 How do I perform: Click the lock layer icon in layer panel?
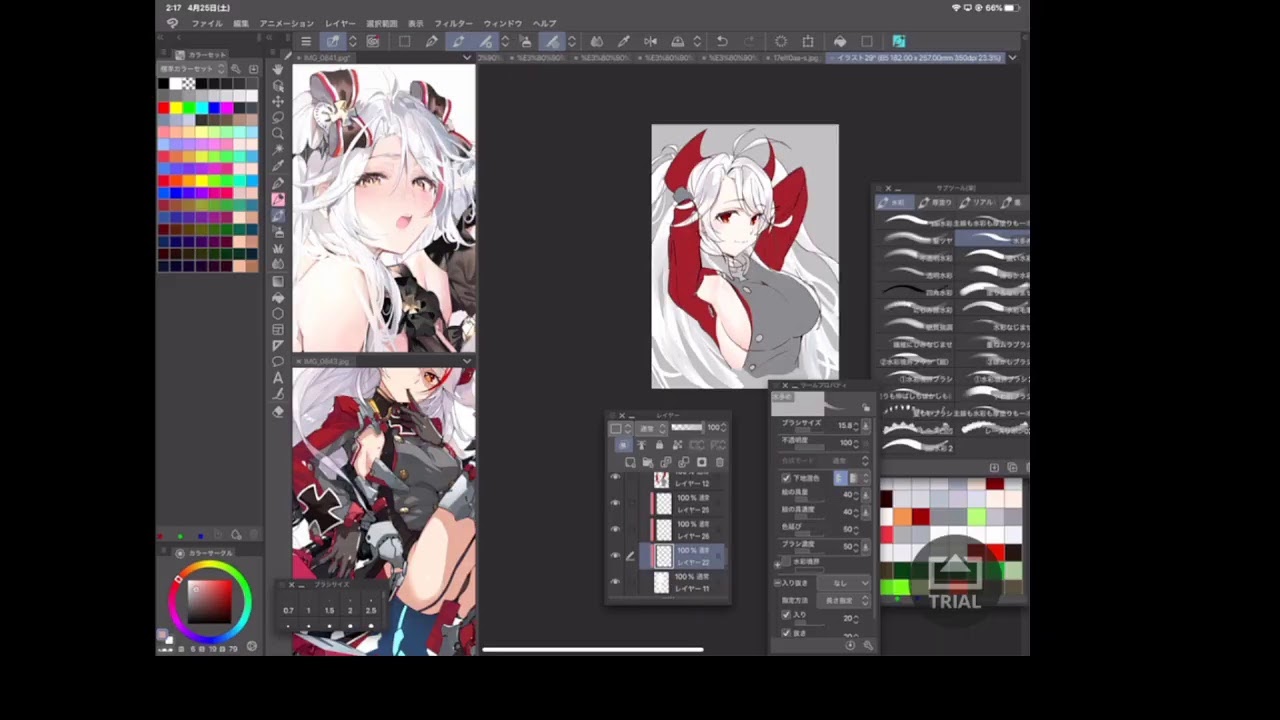tap(659, 445)
